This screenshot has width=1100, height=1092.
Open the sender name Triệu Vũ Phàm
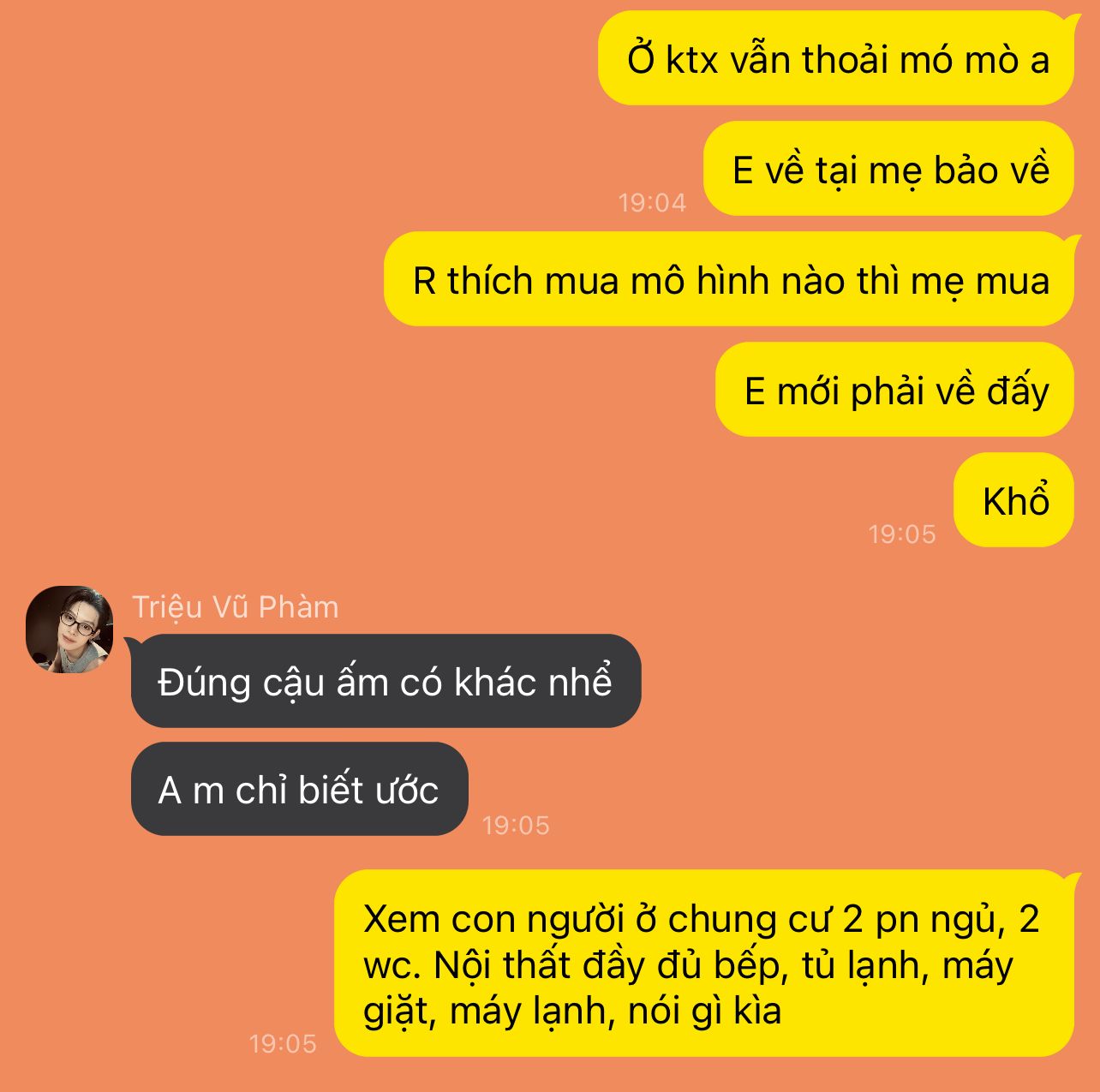(236, 607)
